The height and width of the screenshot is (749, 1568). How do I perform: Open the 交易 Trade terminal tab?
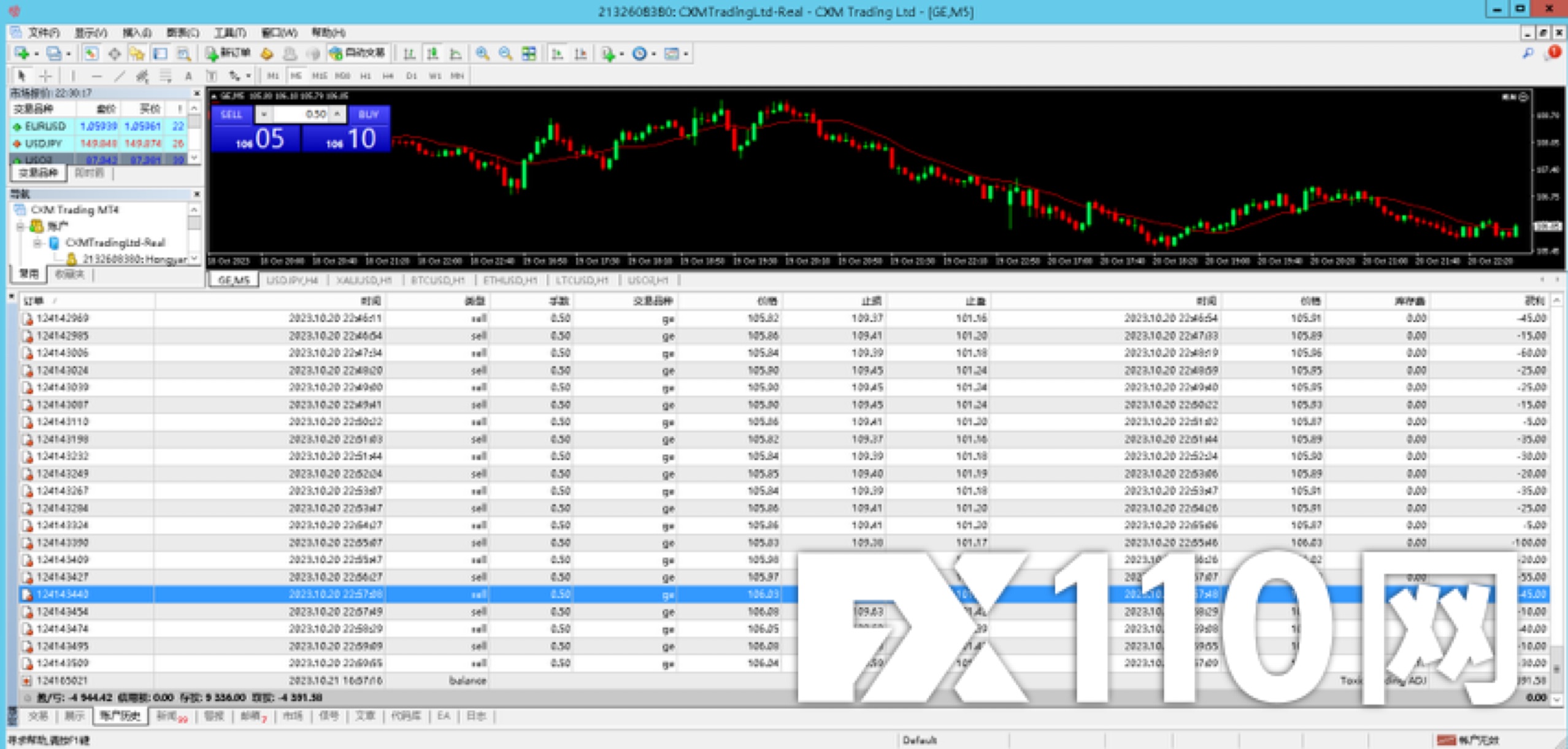(x=38, y=716)
